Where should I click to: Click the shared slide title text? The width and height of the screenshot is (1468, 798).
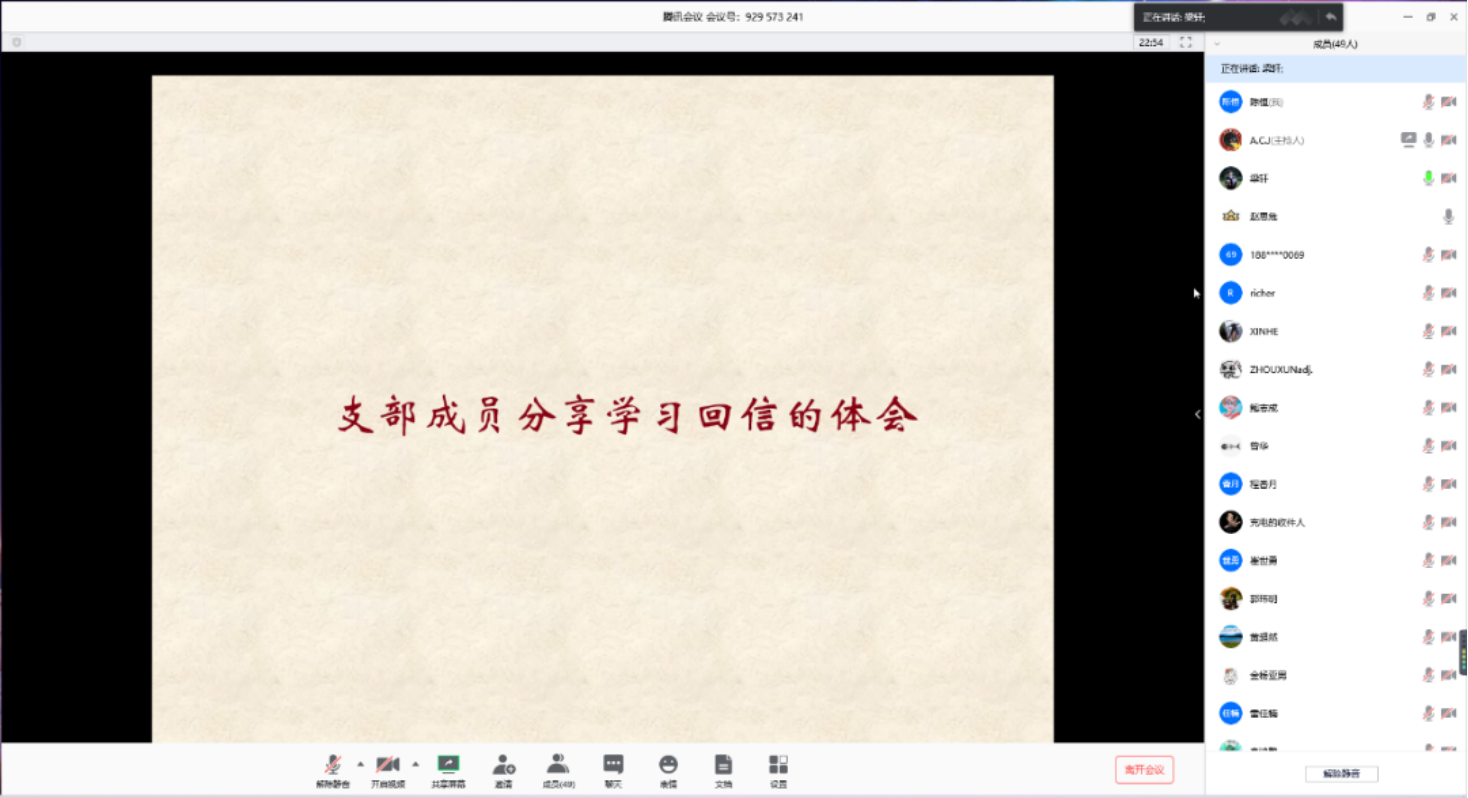[627, 415]
